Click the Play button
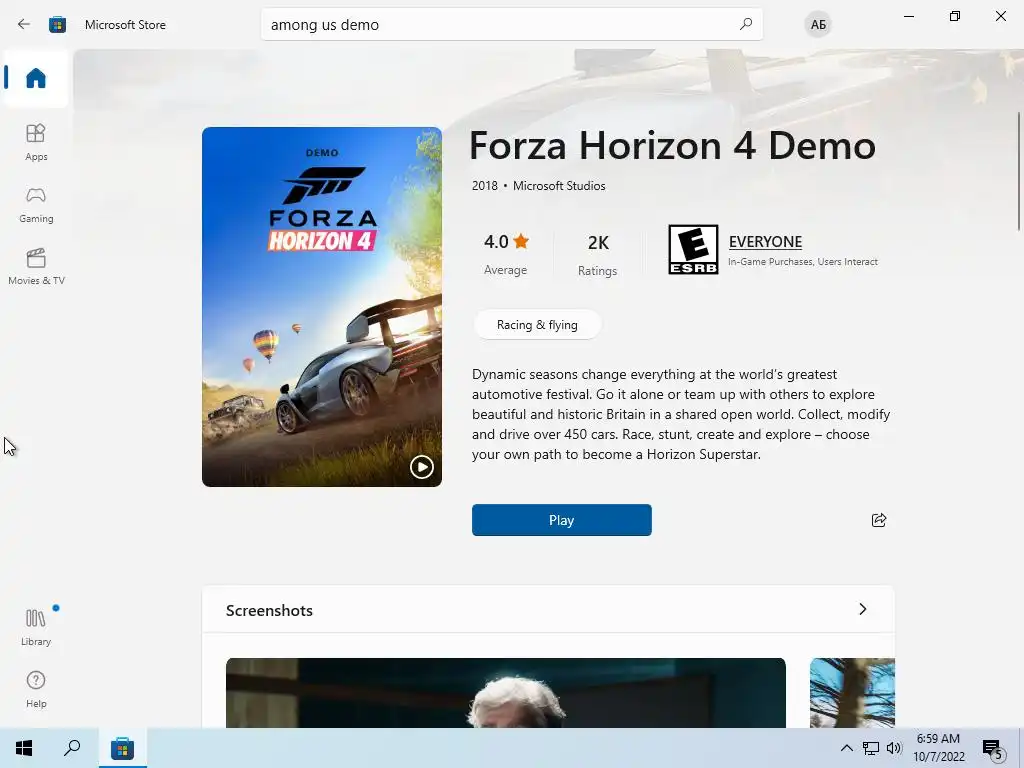Viewport: 1024px width, 768px height. [x=562, y=520]
